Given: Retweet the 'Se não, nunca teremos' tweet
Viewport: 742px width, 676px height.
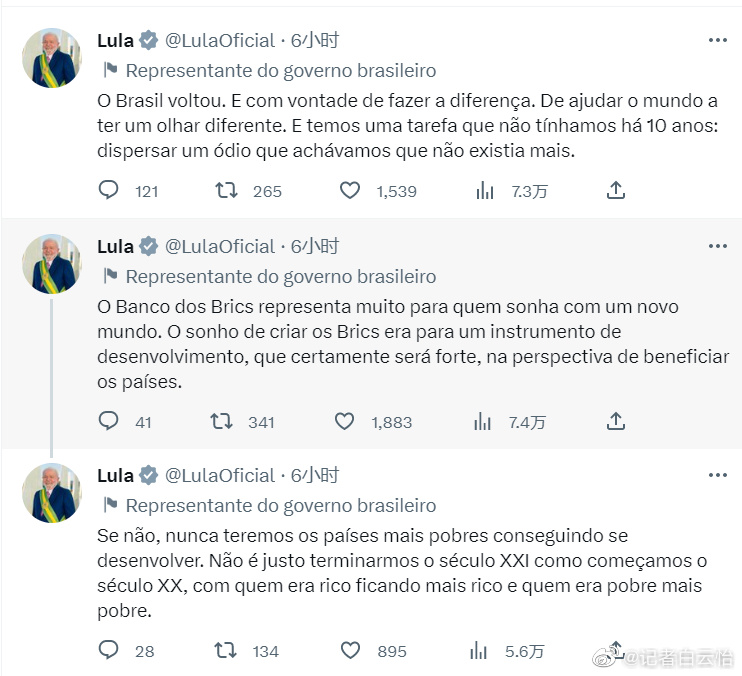Looking at the screenshot, I should pyautogui.click(x=226, y=650).
